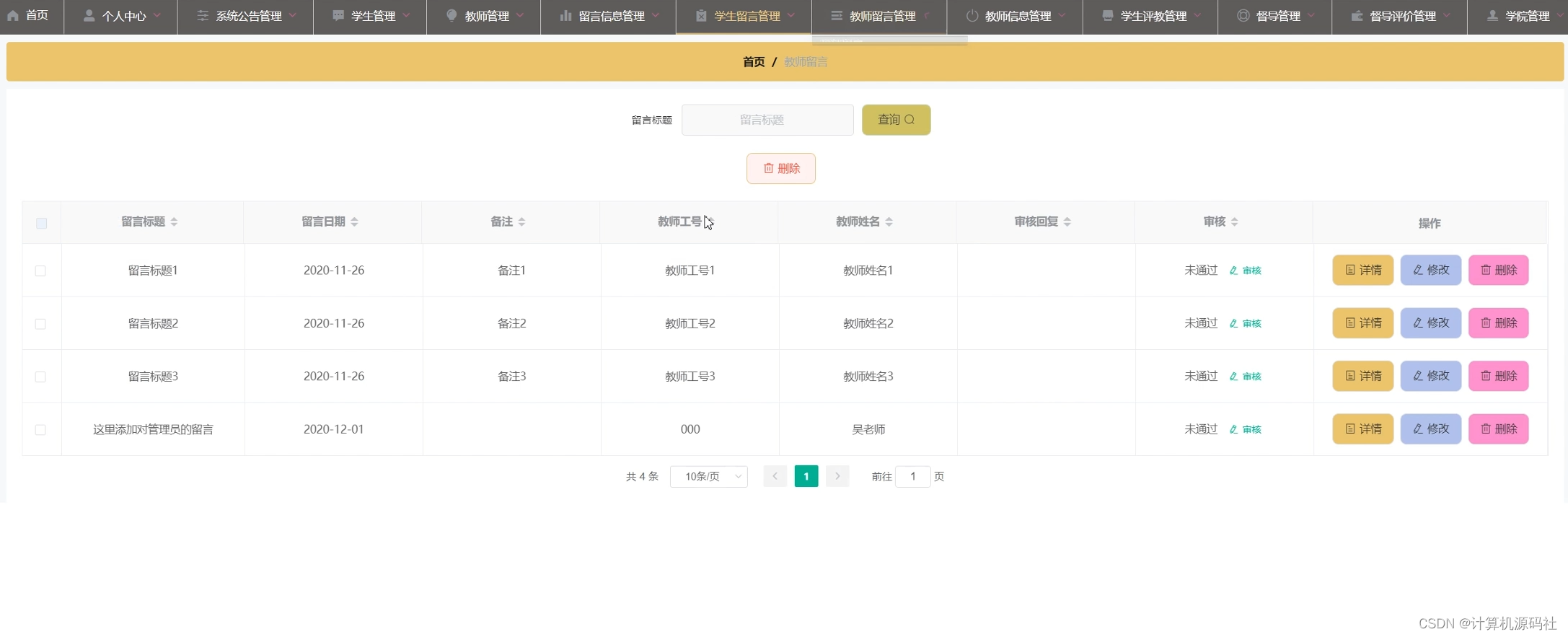Viewport: 1568px width, 637px height.
Task: Check the box for 留言标题3 row
Action: coord(40,377)
